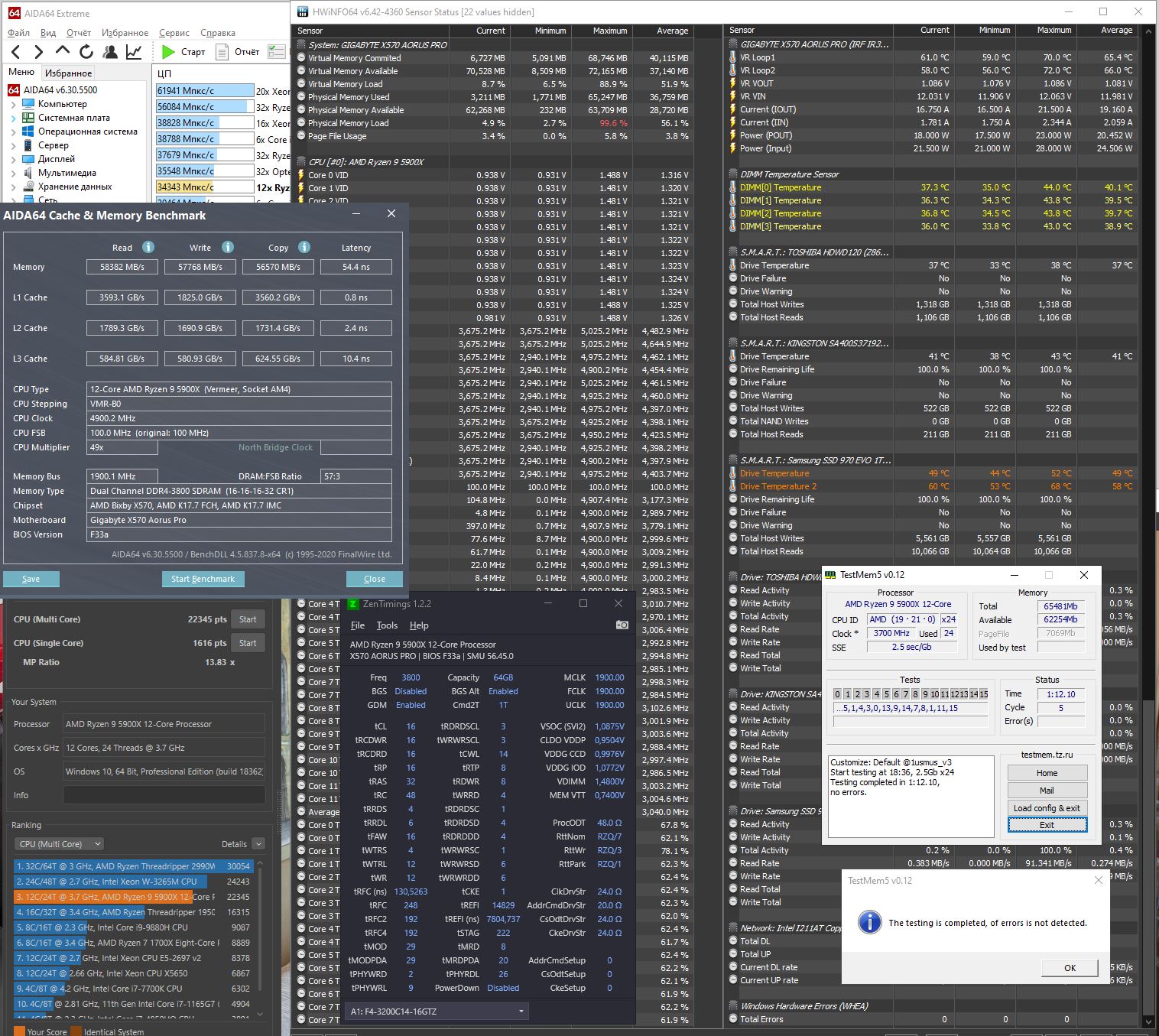Screen dimensions: 1159x1036
Task: Open the Сервис menu in AIDA64
Action: (x=174, y=33)
